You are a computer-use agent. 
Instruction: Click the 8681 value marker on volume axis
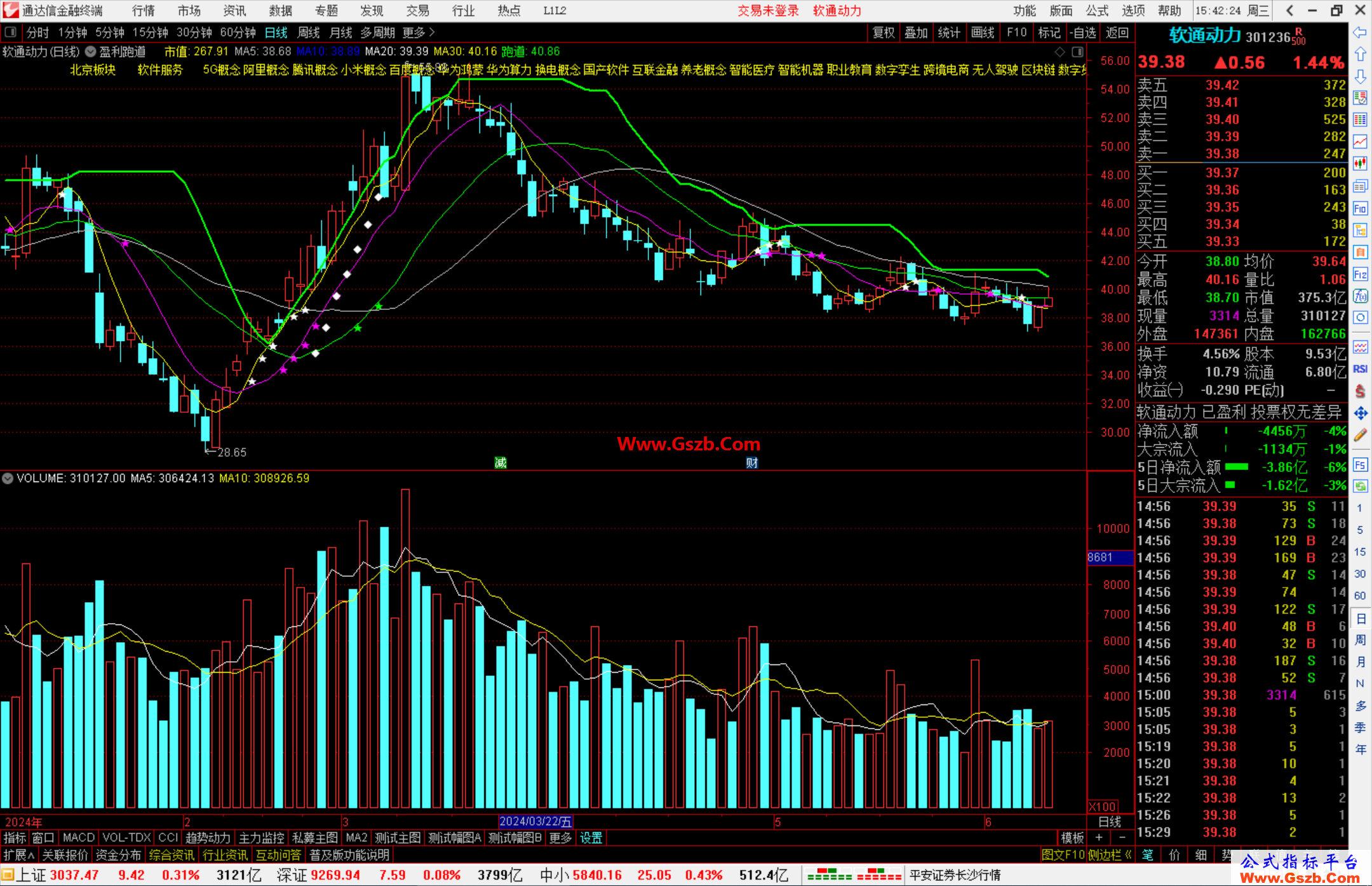[x=1110, y=557]
